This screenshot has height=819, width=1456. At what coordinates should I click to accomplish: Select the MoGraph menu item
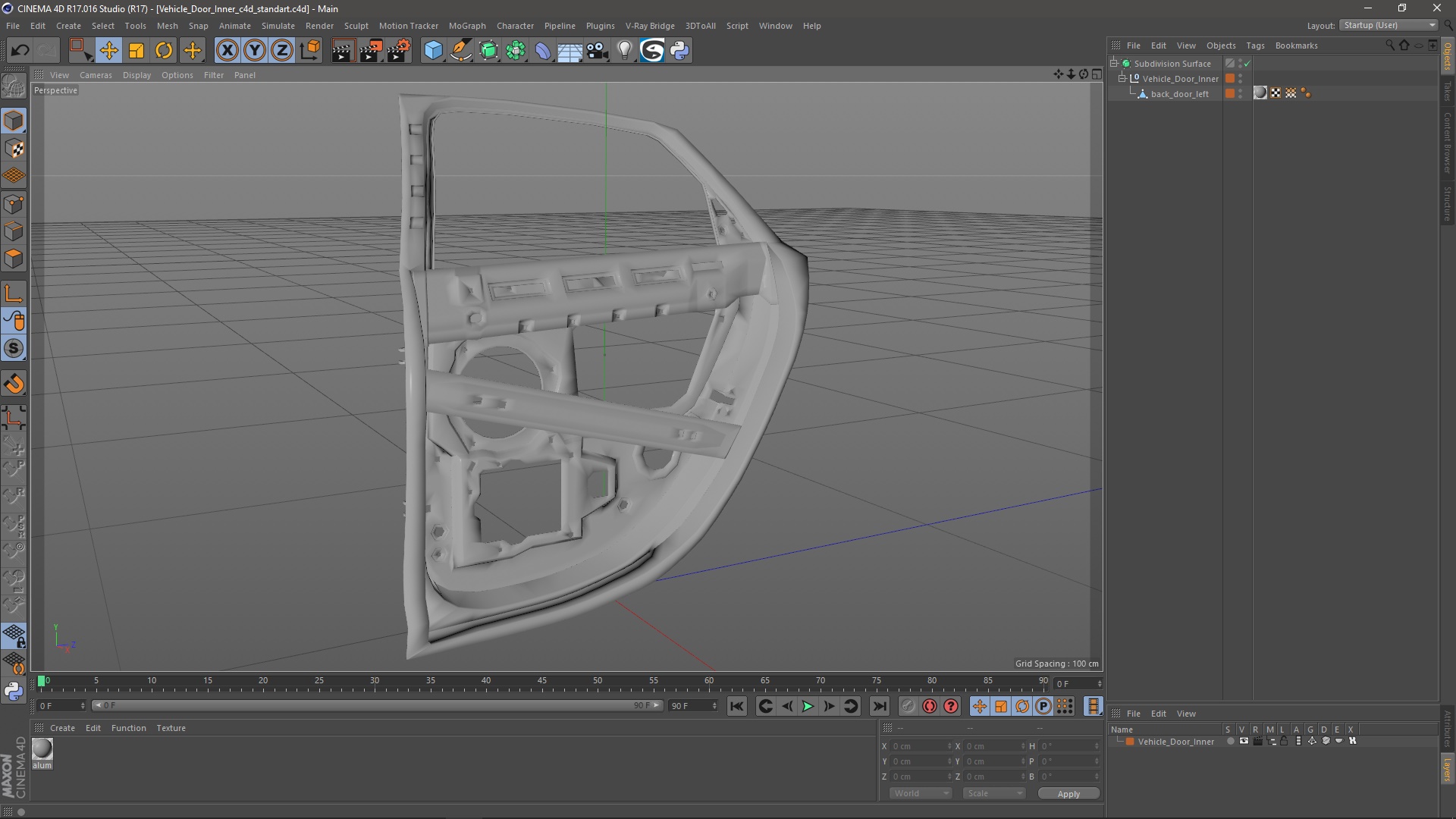pos(466,25)
